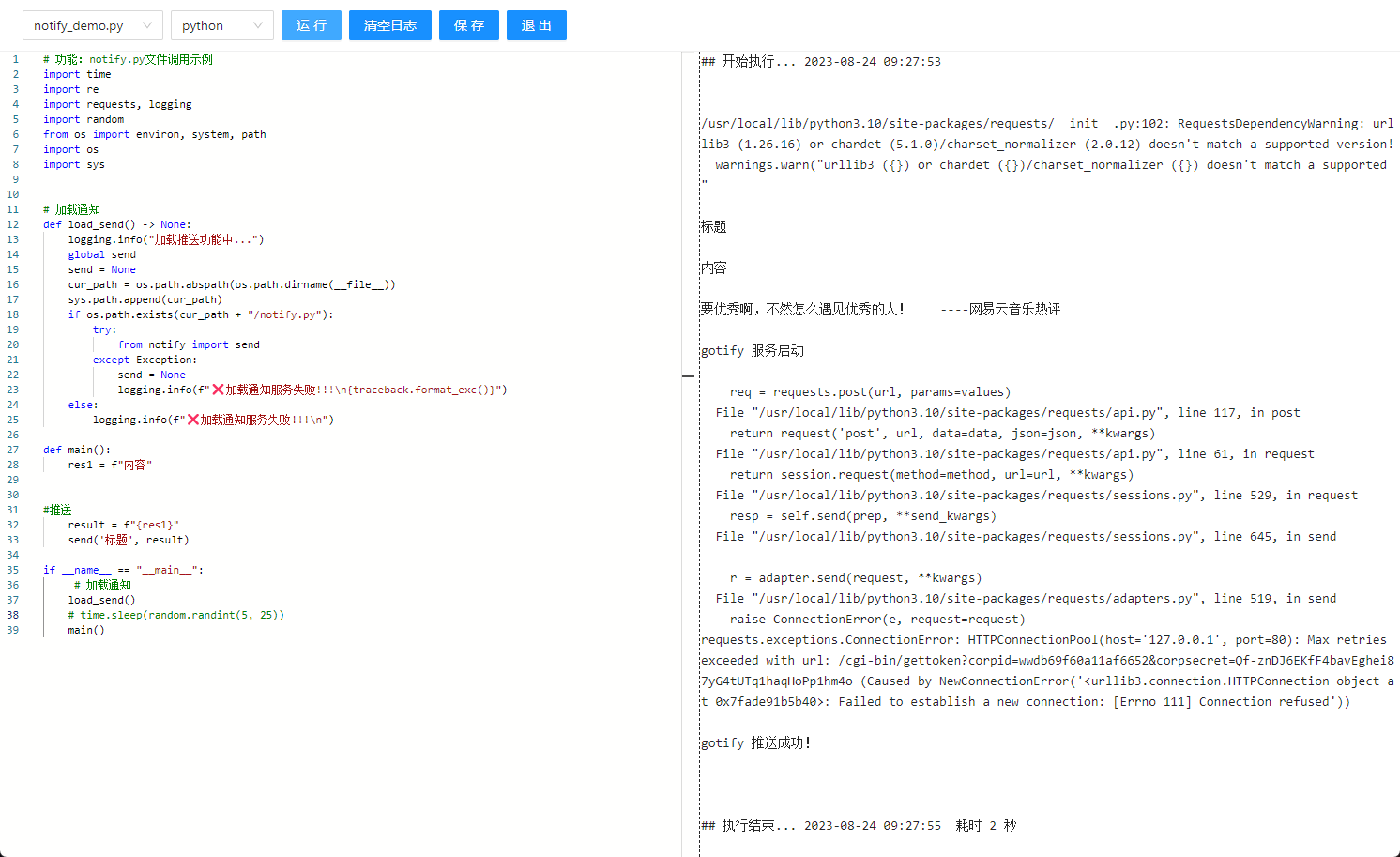
Task: Exit the editor using 退出 button
Action: [536, 25]
